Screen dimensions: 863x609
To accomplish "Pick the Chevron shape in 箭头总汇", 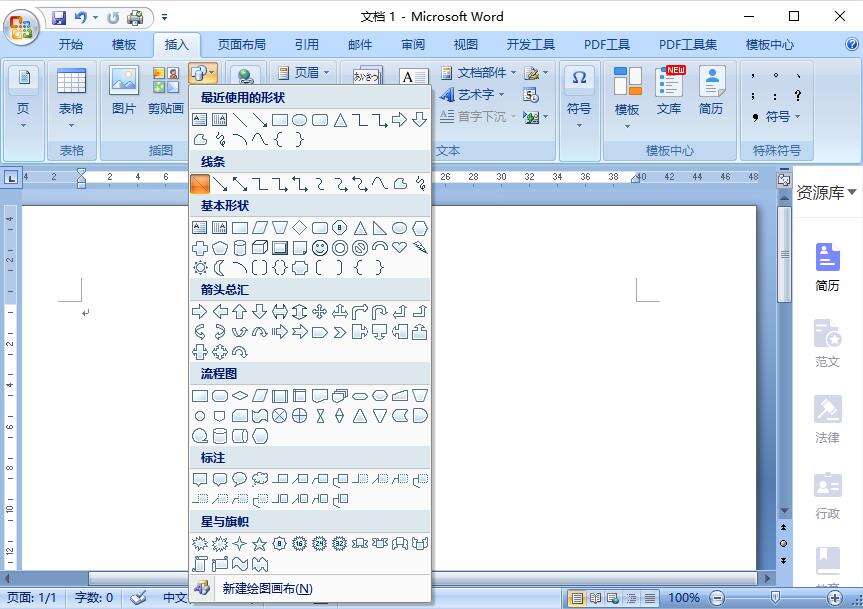I will click(340, 332).
